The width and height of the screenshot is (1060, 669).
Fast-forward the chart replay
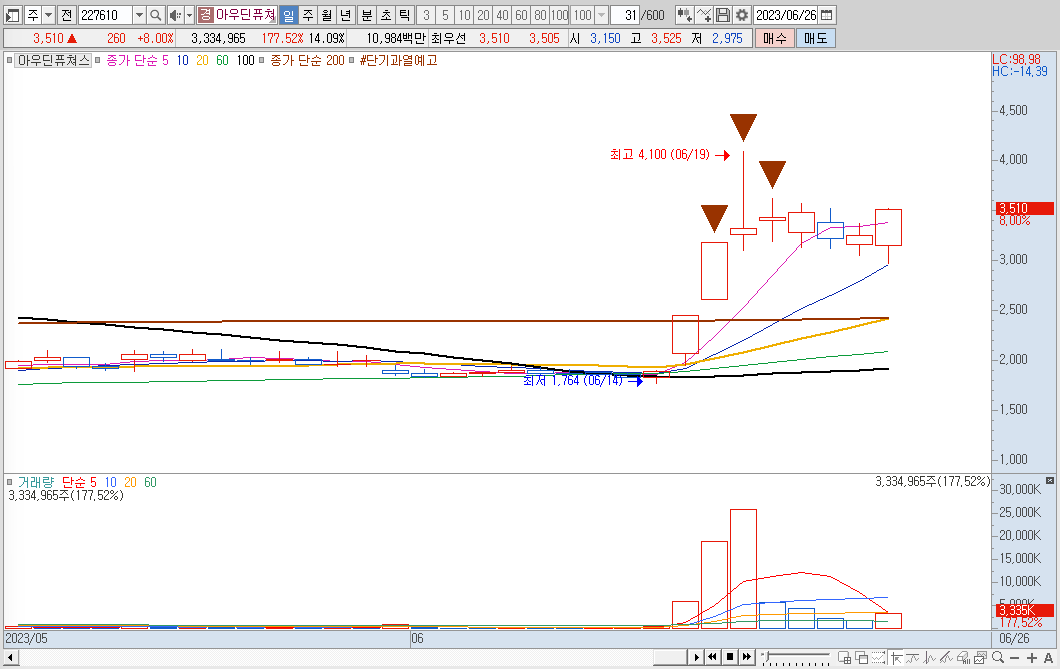[747, 657]
